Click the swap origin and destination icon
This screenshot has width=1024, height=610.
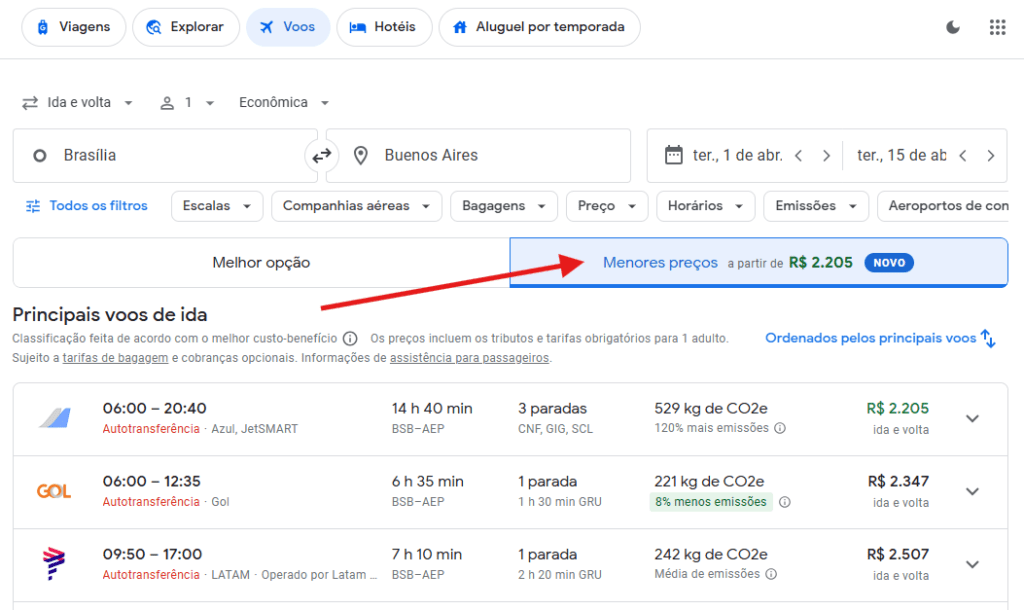coord(321,156)
